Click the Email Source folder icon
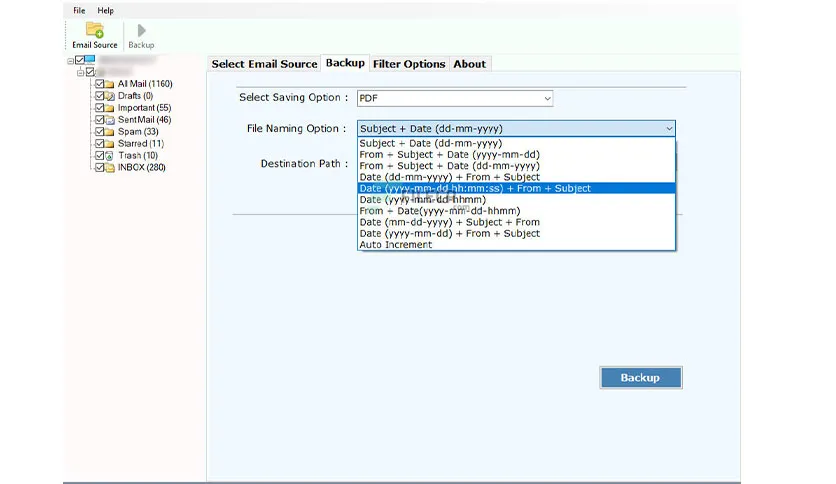 [94, 30]
